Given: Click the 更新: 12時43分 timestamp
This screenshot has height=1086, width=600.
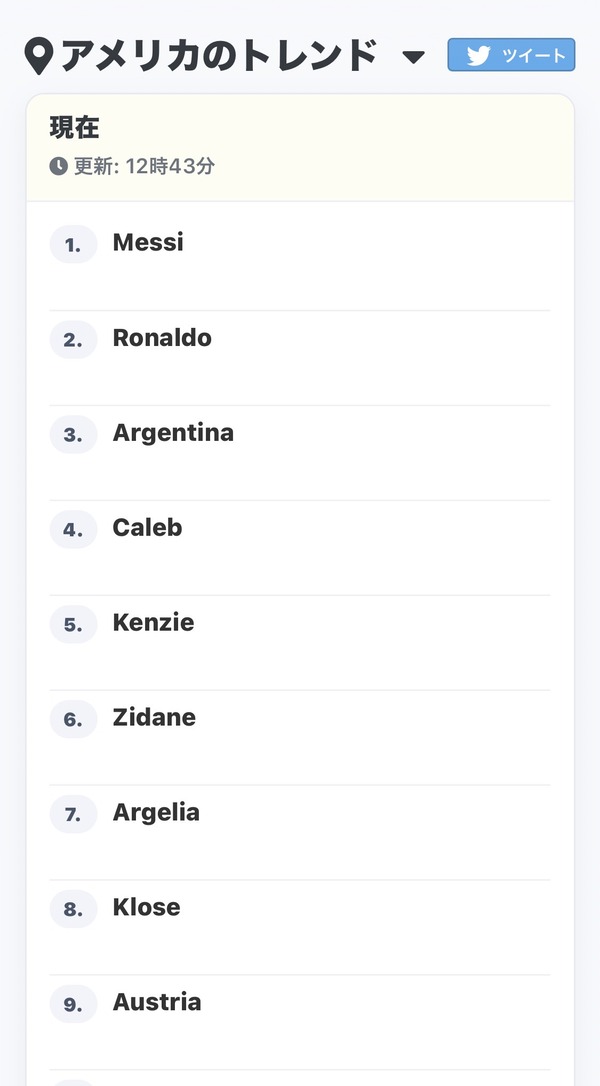Looking at the screenshot, I should 144,166.
